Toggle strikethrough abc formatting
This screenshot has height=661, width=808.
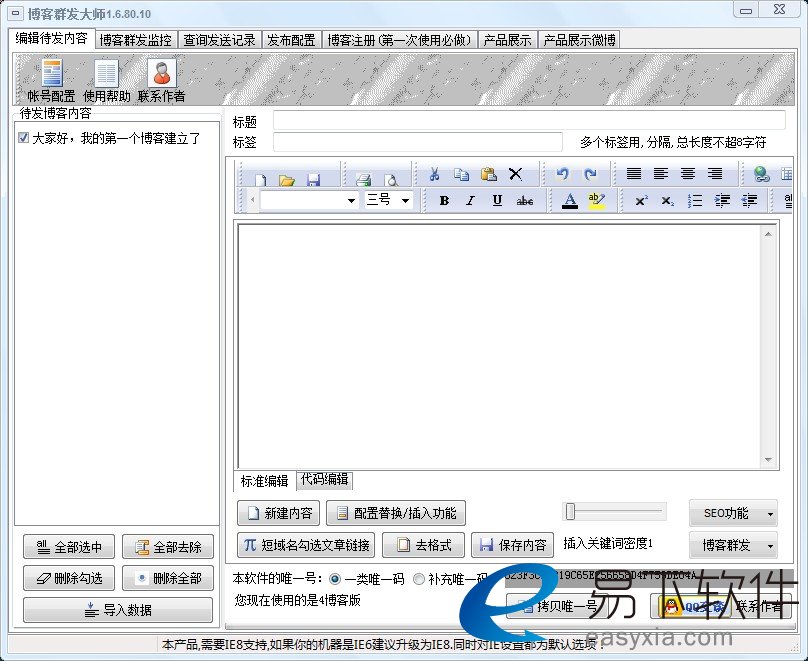tap(525, 200)
